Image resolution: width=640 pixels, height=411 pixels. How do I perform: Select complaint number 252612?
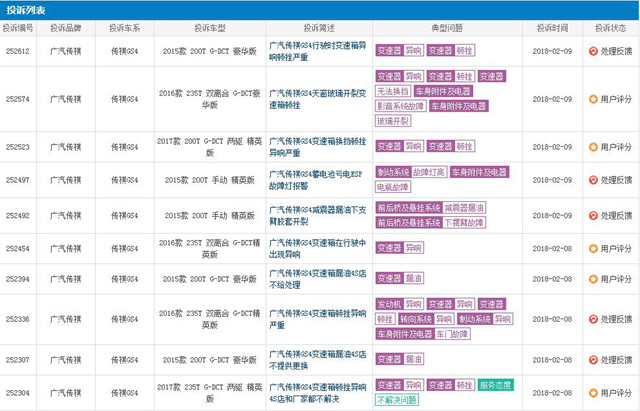coord(18,51)
